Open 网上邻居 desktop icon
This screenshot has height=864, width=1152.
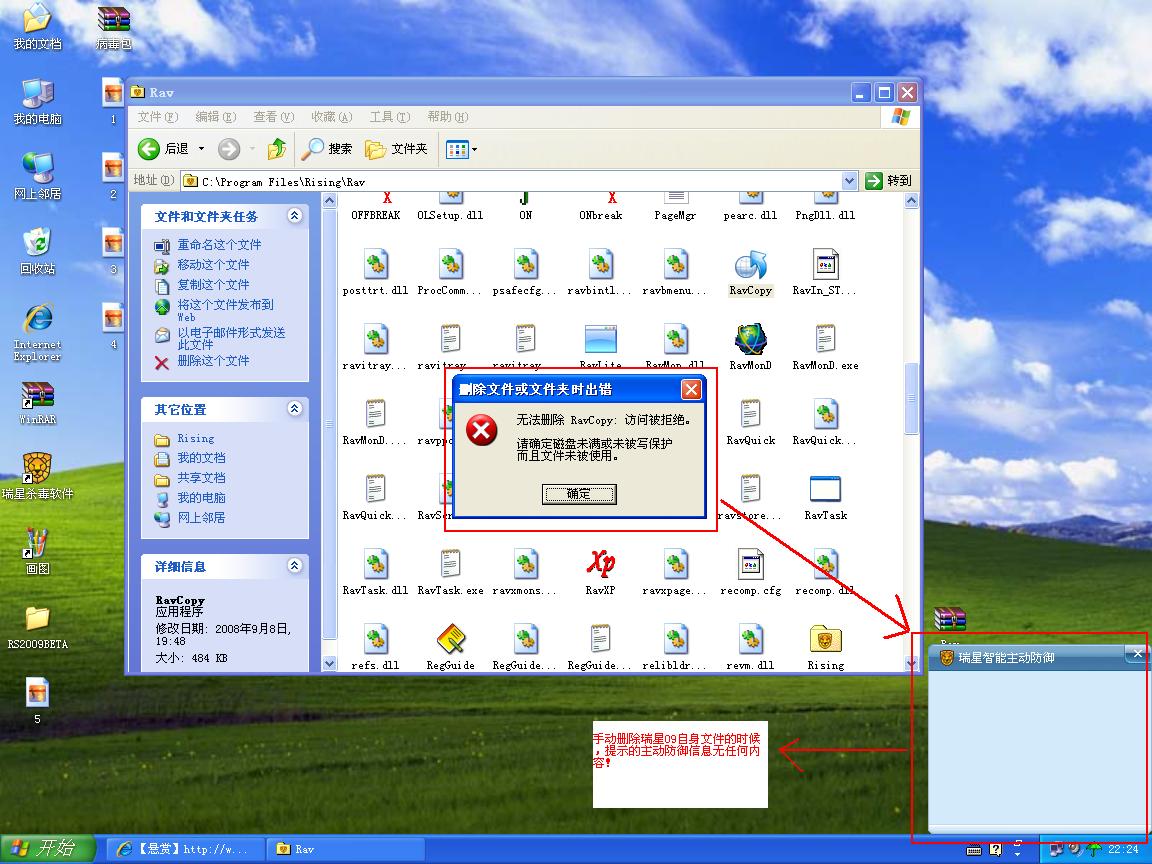(x=37, y=176)
